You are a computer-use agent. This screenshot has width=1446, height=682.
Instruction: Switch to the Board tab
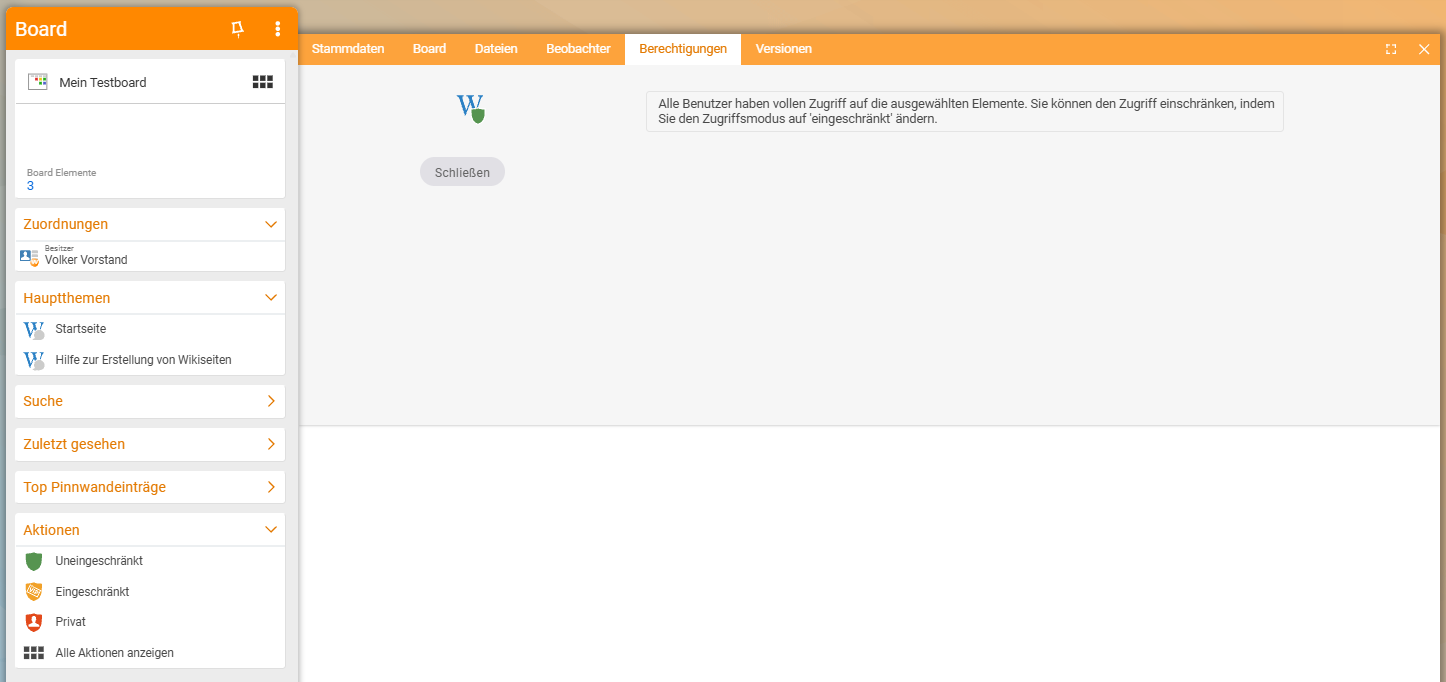click(x=429, y=49)
